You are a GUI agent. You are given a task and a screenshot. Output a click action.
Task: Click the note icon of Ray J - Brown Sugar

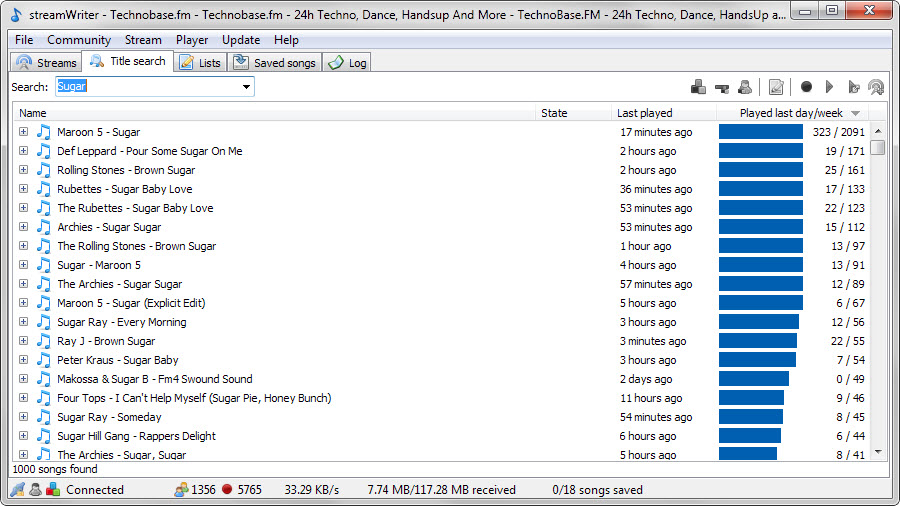44,341
